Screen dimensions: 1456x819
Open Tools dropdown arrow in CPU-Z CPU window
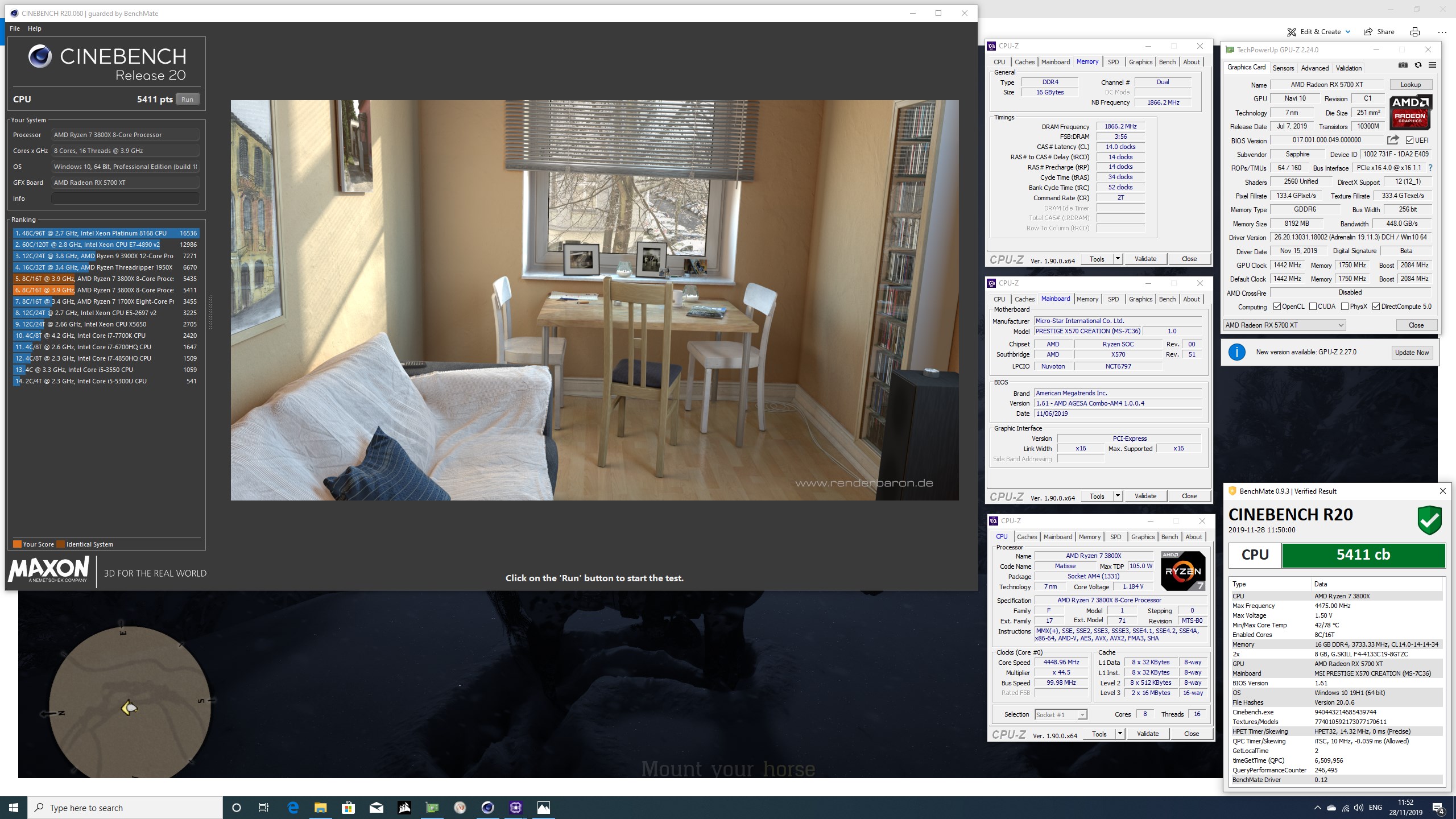pos(1120,734)
